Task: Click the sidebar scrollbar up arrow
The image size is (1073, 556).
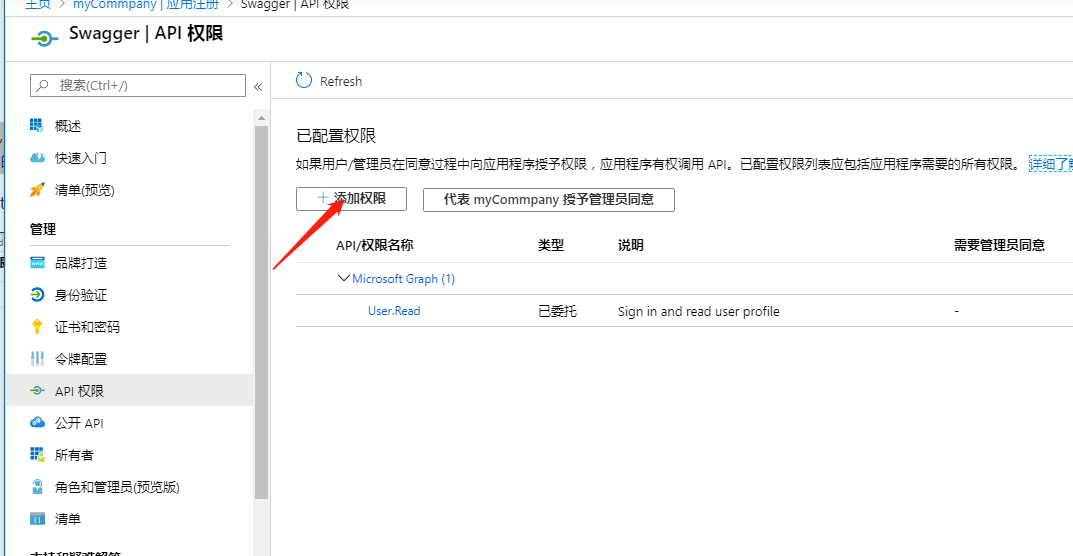Action: (261, 118)
